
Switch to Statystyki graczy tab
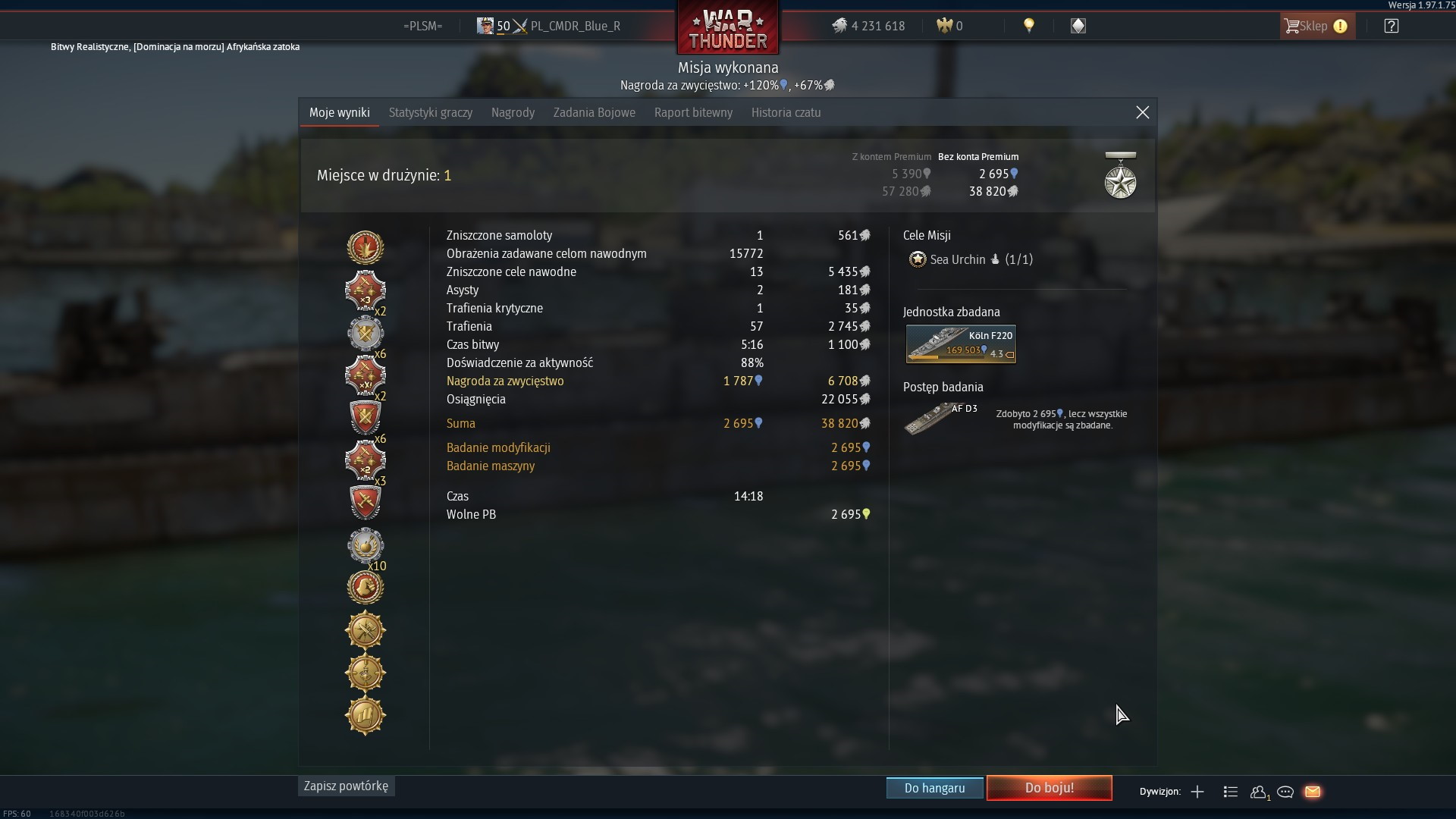click(x=431, y=112)
